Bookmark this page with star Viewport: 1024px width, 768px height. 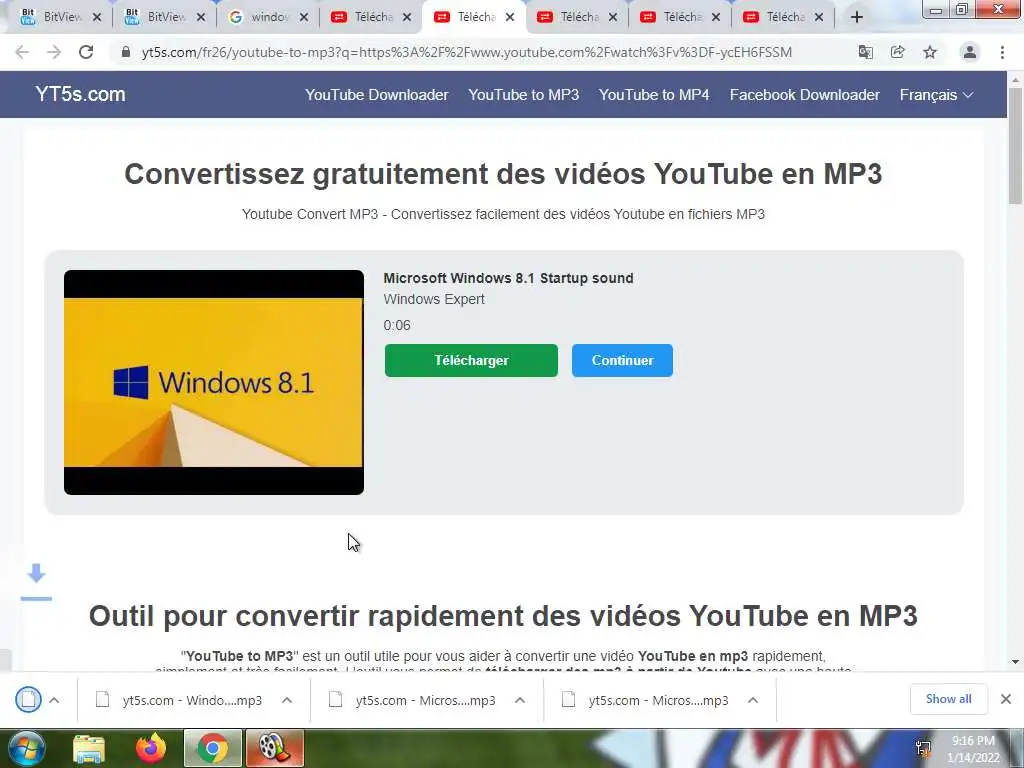tap(930, 52)
